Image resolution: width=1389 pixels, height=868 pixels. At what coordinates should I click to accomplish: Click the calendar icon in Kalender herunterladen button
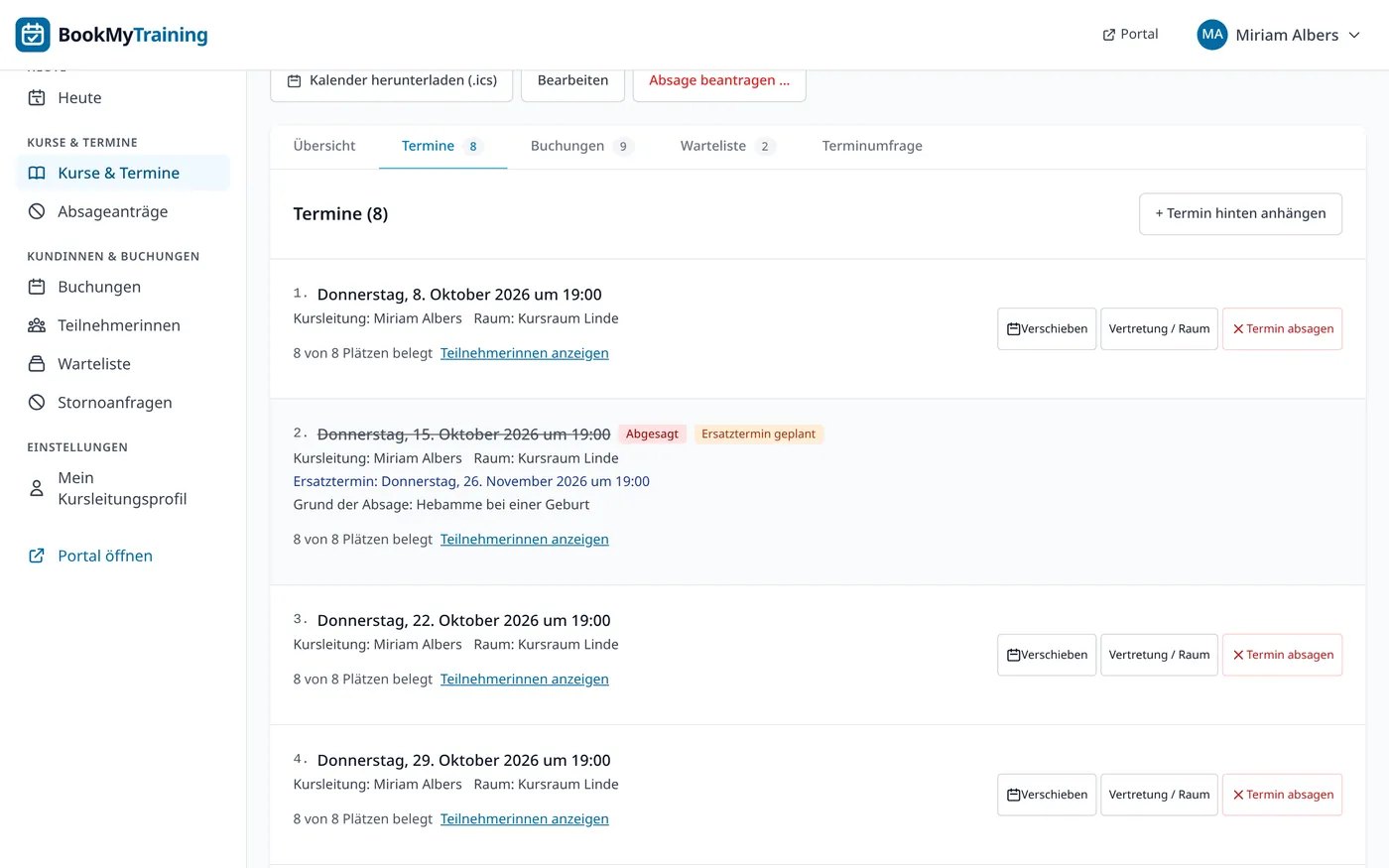[294, 80]
